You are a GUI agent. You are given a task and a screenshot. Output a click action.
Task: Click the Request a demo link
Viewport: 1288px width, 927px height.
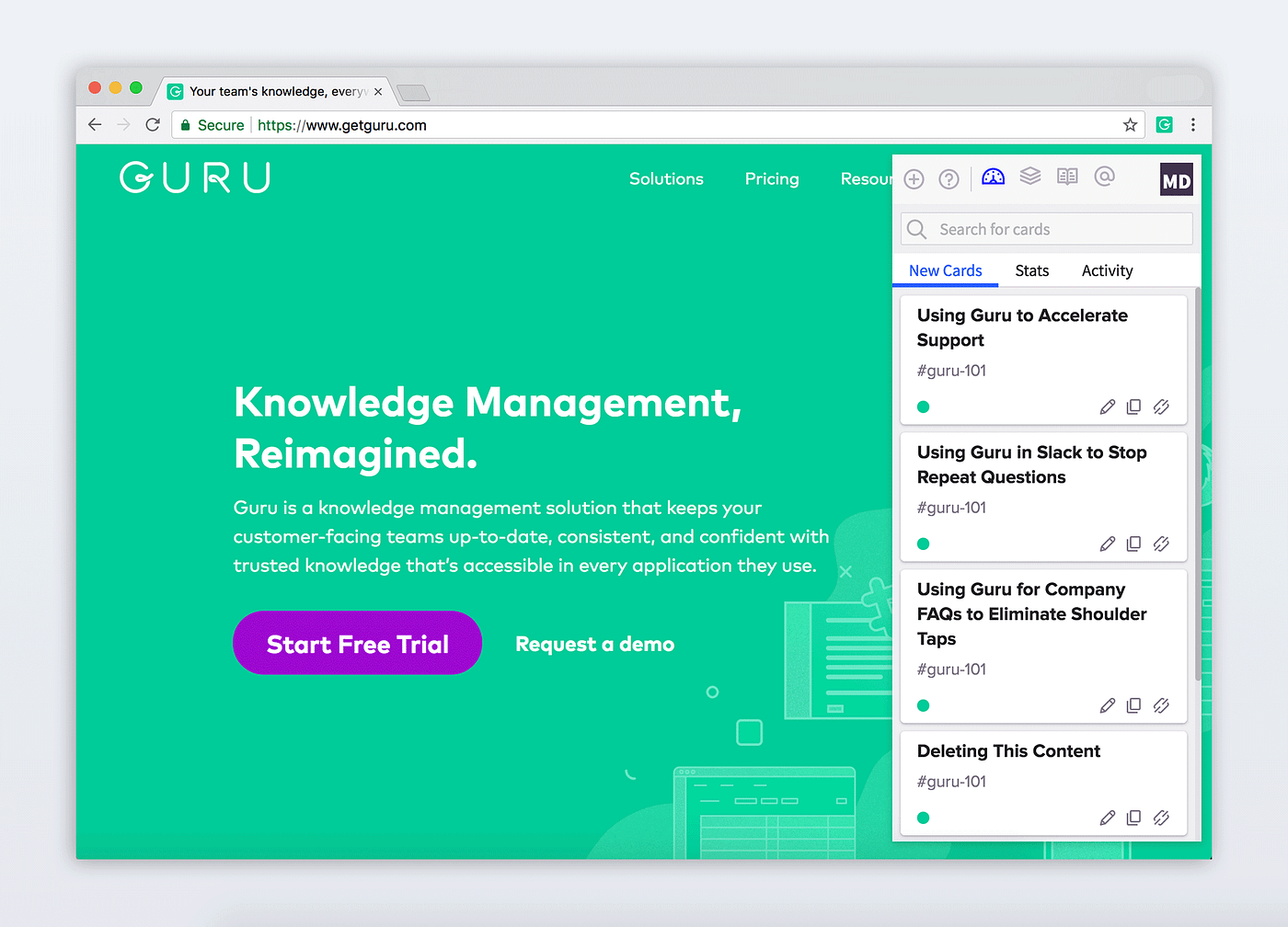[594, 644]
